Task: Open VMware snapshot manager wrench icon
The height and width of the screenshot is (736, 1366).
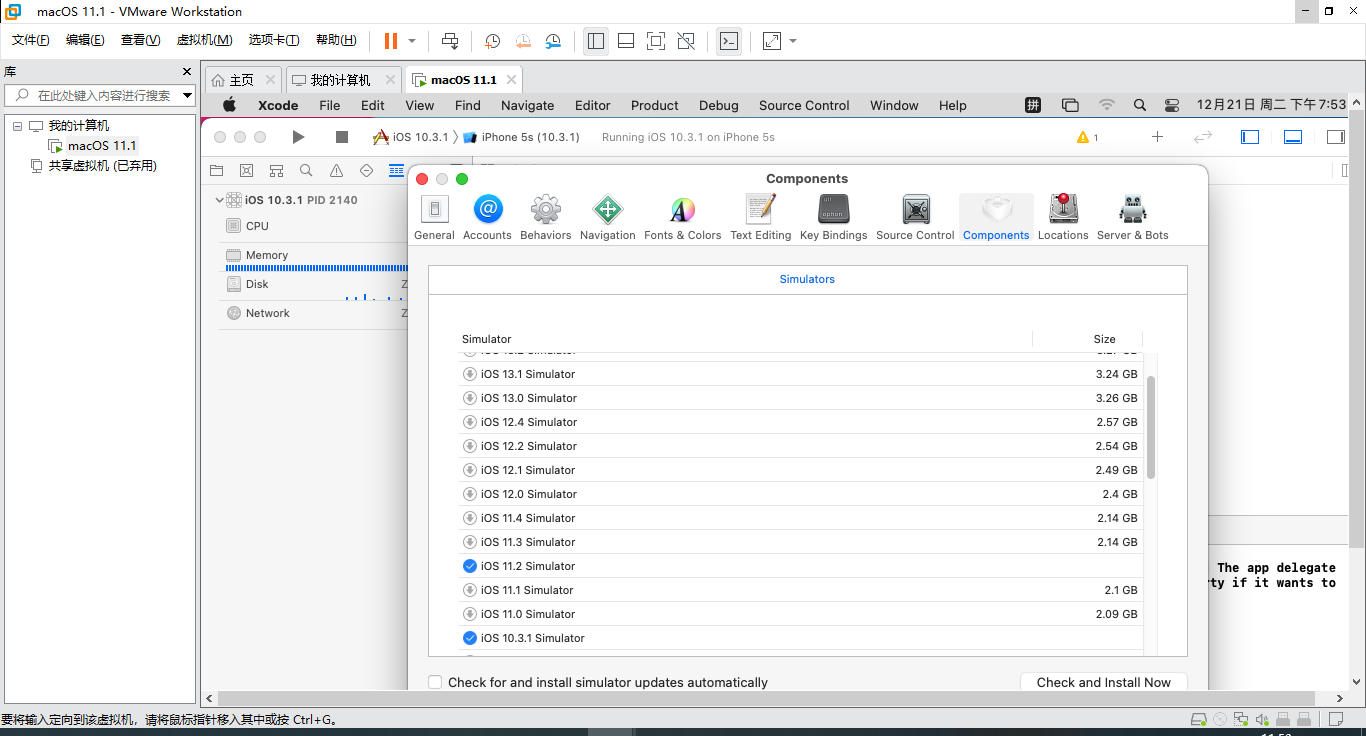Action: (554, 41)
